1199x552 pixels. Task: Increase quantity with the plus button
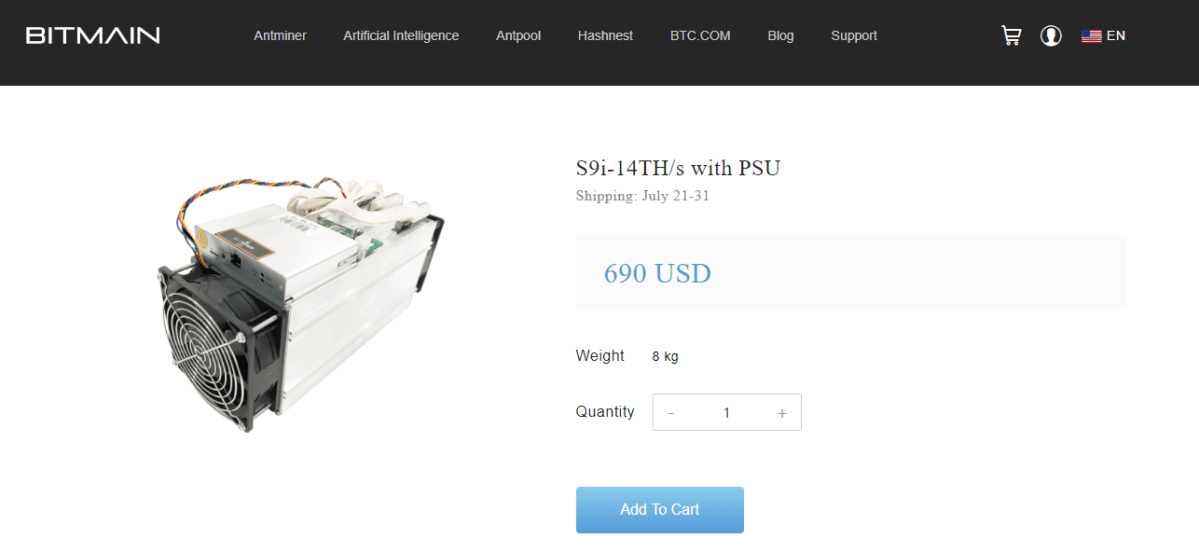click(x=781, y=413)
